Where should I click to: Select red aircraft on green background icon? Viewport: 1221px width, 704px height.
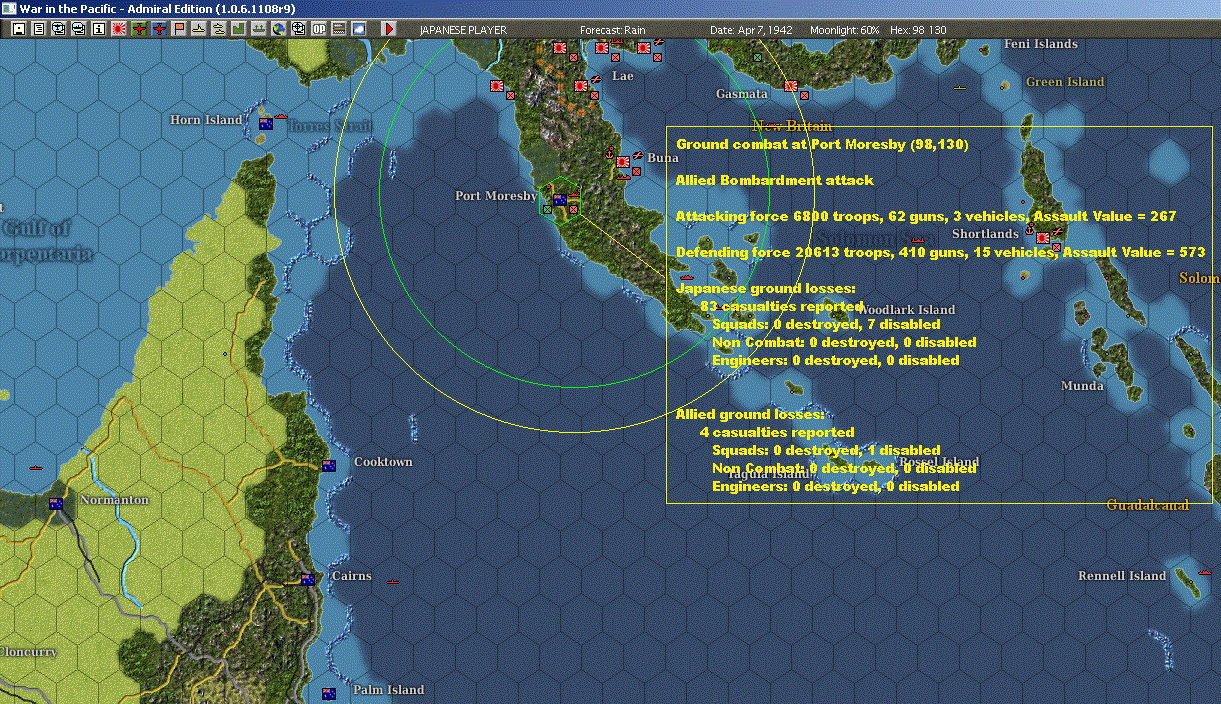pyautogui.click(x=139, y=29)
